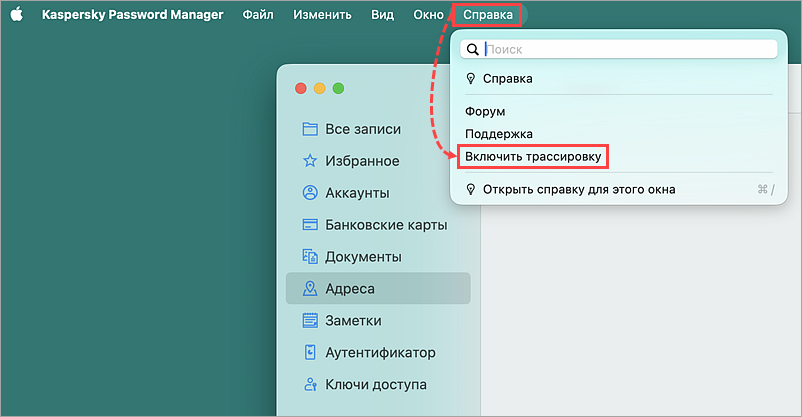This screenshot has width=802, height=417.
Task: Click the documents icon for Документы
Action: pyautogui.click(x=310, y=256)
